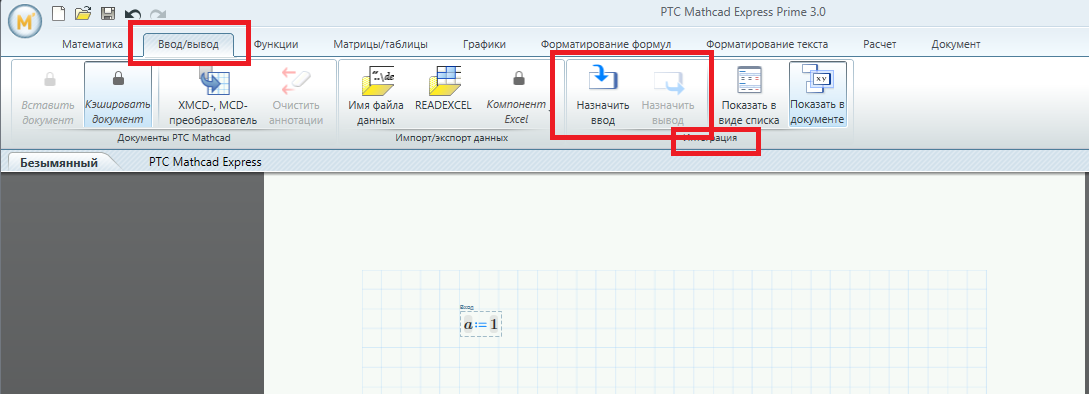Click Документы PTC Mathcad group label
The width and height of the screenshot is (1089, 401).
click(174, 138)
